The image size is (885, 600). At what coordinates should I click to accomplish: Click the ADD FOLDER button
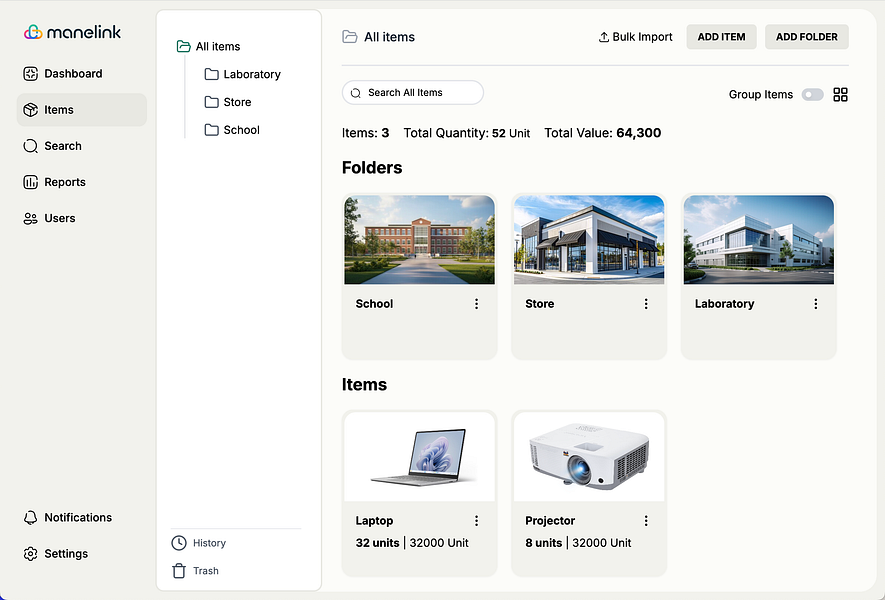[807, 37]
